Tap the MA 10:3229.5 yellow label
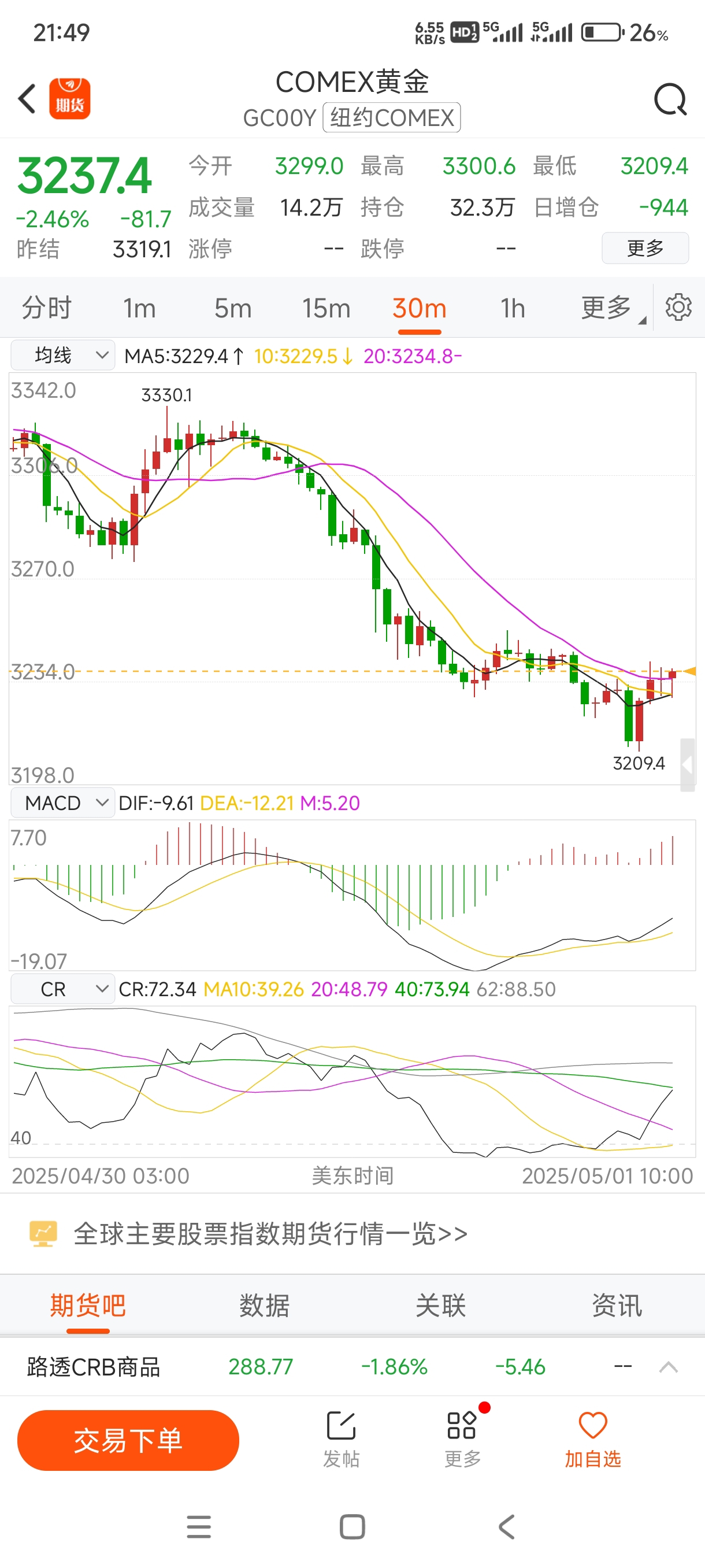The height and width of the screenshot is (1568, 705). [303, 356]
